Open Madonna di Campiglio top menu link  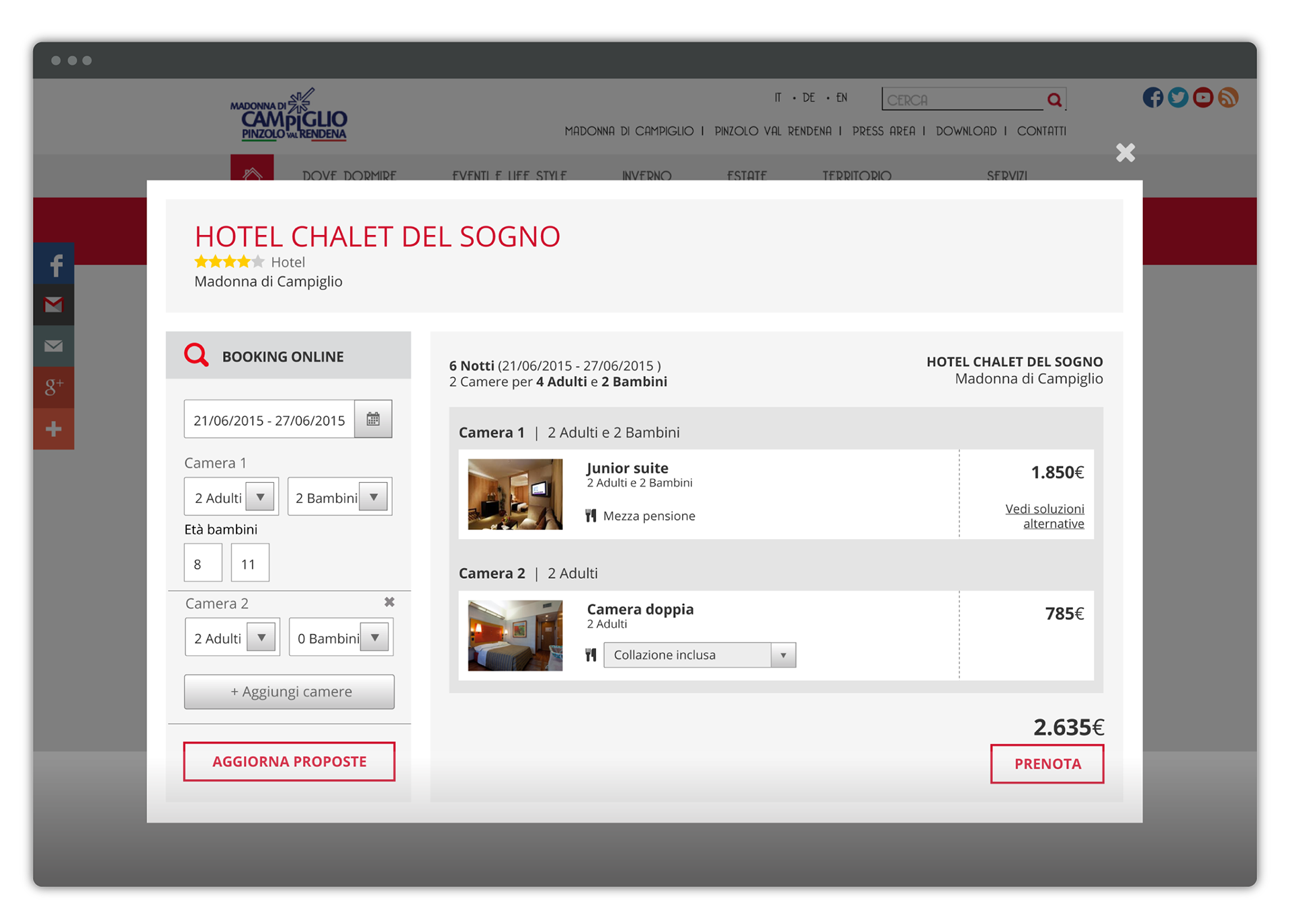click(629, 131)
